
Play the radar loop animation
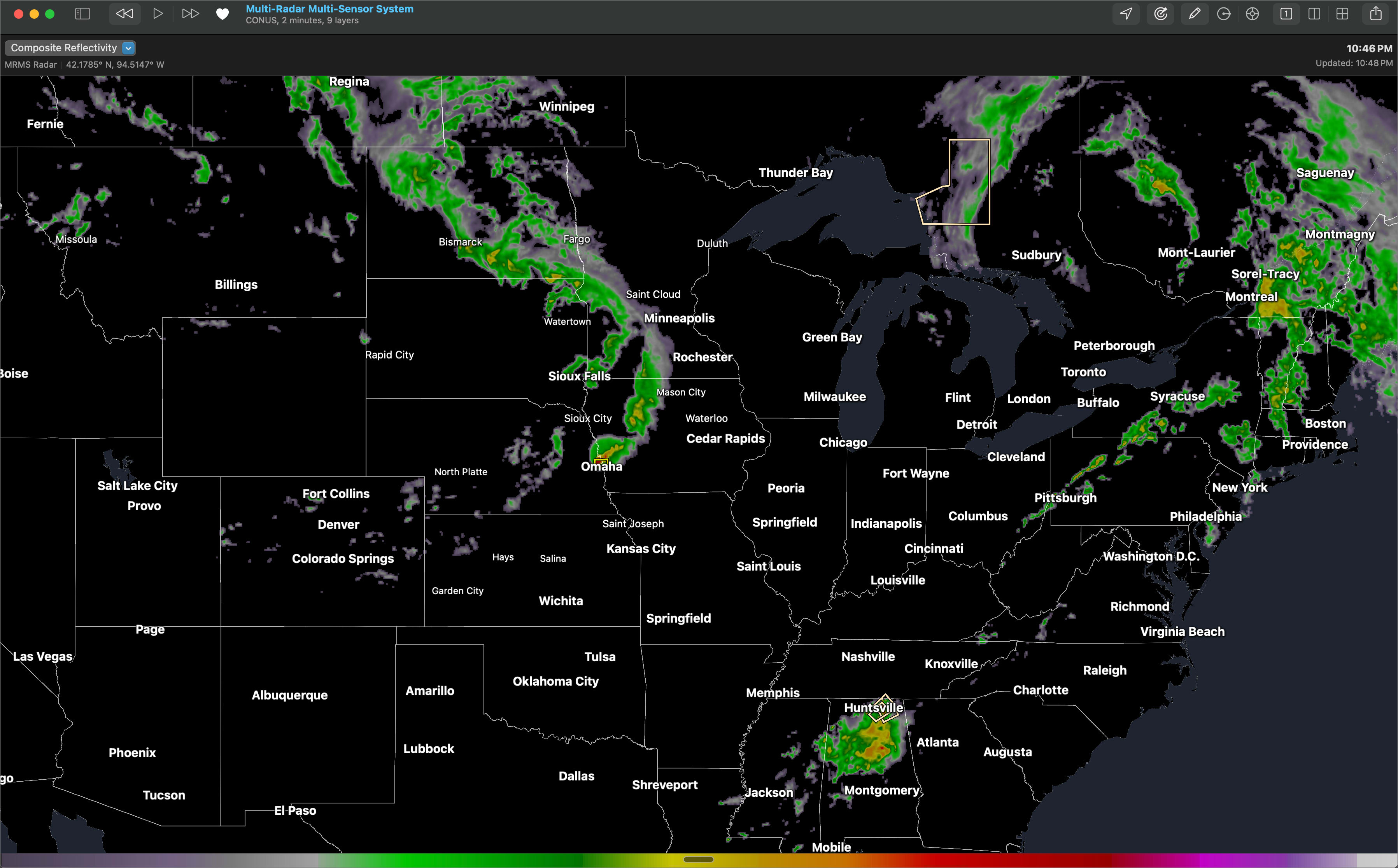pos(158,14)
